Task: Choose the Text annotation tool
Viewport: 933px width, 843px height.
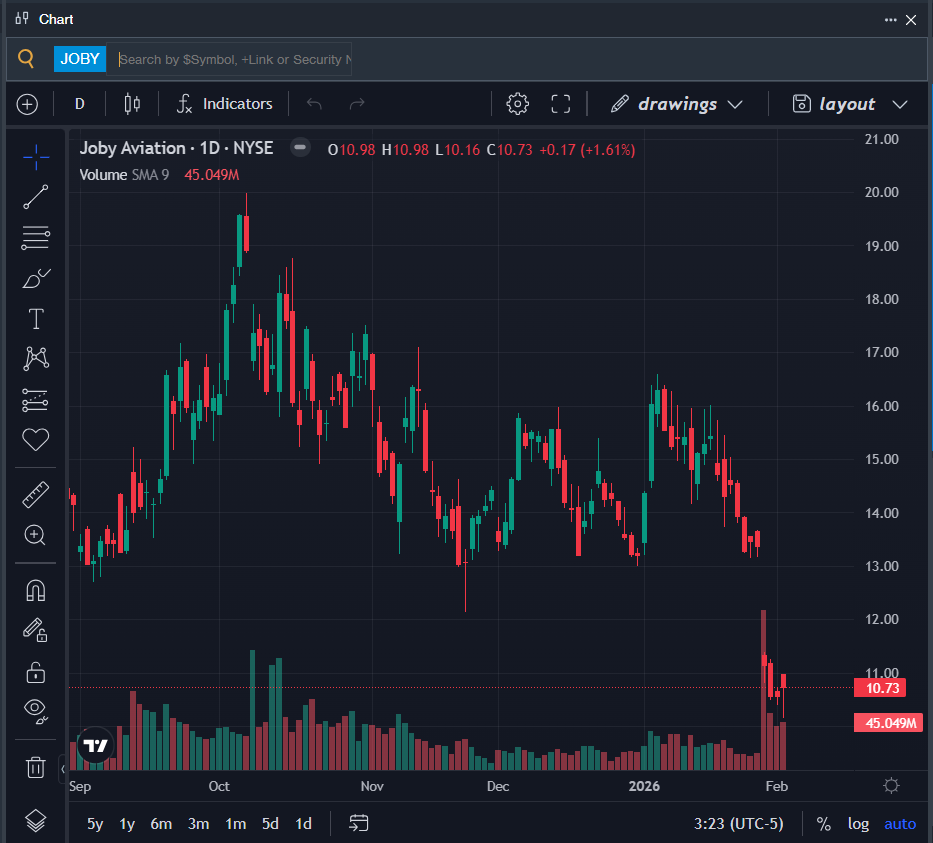Action: [x=36, y=319]
